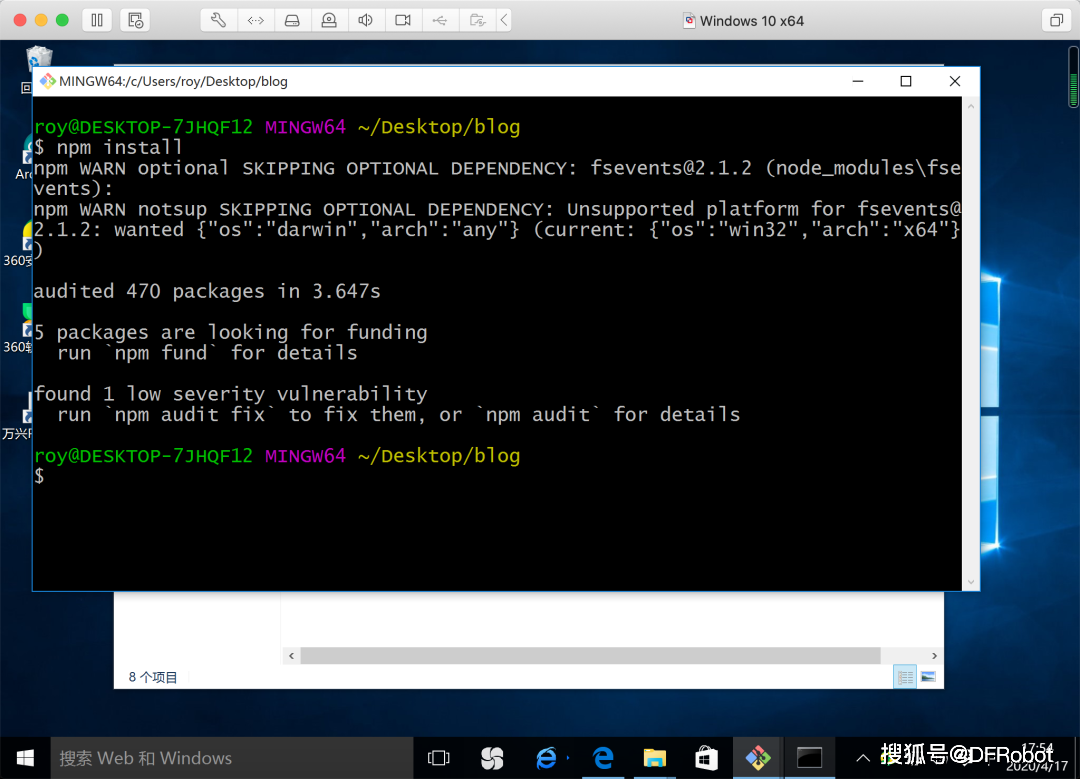The height and width of the screenshot is (779, 1080).
Task: Open VM settings wrench icon
Action: click(x=218, y=20)
